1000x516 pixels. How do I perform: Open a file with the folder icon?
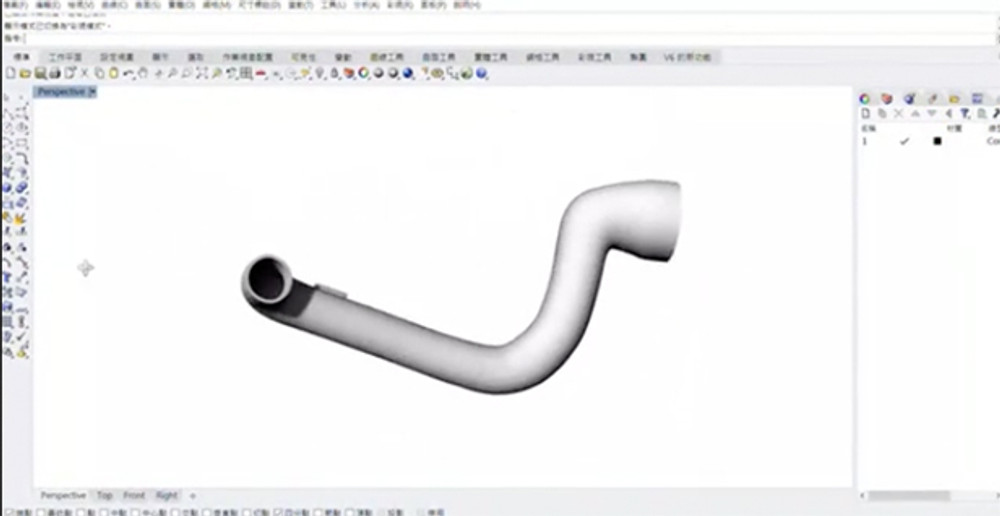pyautogui.click(x=26, y=73)
